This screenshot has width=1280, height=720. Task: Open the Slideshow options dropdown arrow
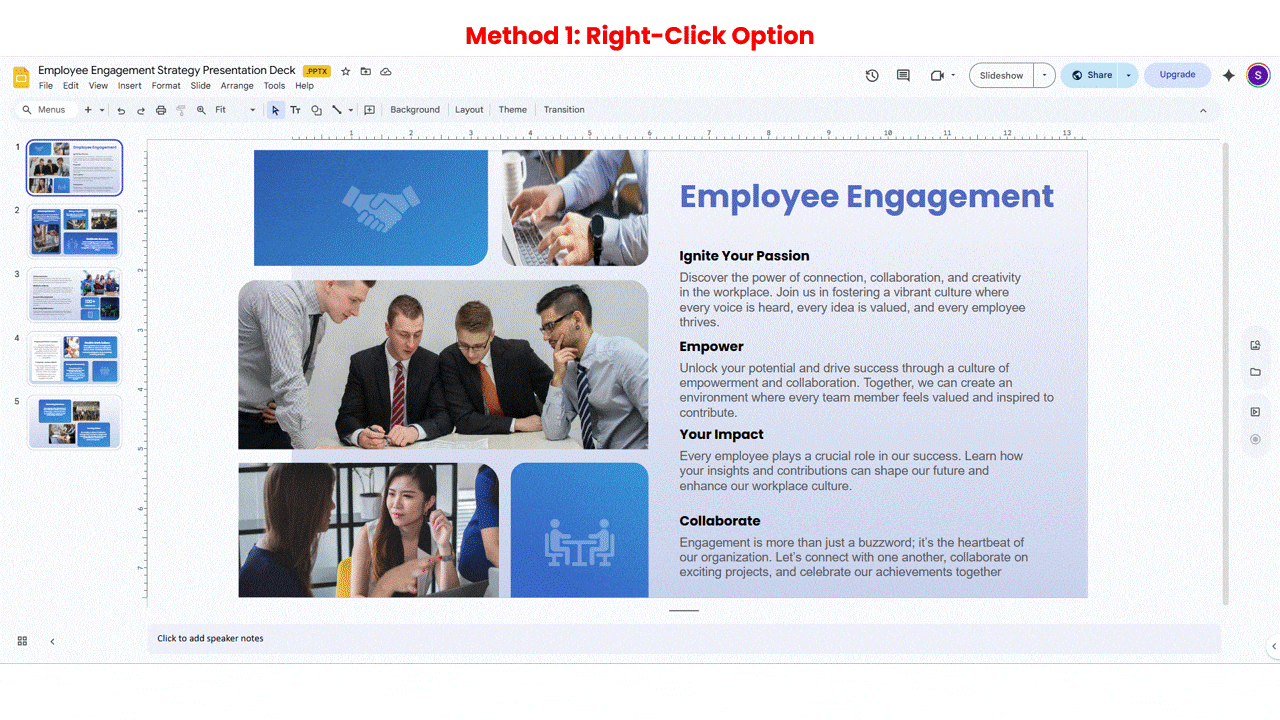click(x=1043, y=75)
